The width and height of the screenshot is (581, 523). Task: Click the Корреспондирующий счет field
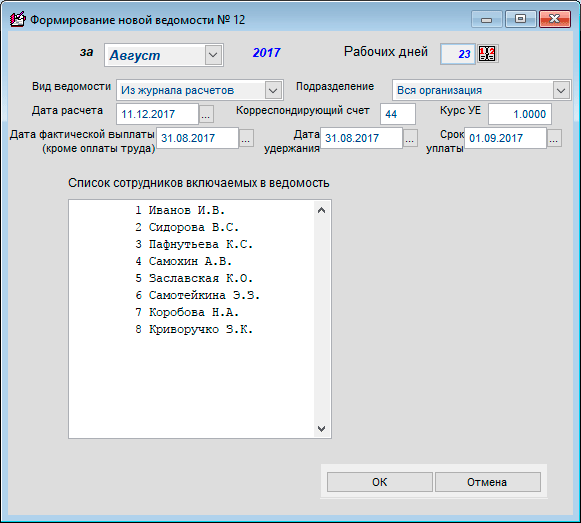pyautogui.click(x=398, y=114)
